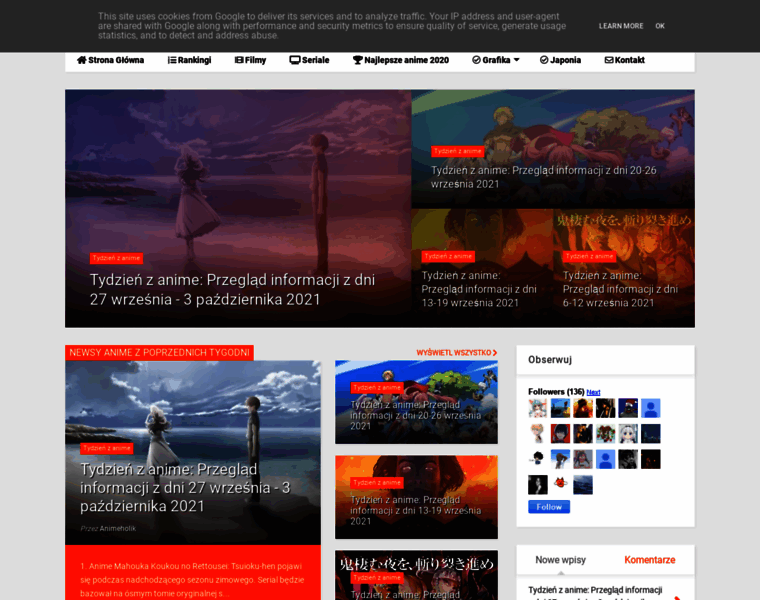The width and height of the screenshot is (760, 600).
Task: Click the trophy icon beside Najlepsze anime 2020
Action: (x=358, y=60)
